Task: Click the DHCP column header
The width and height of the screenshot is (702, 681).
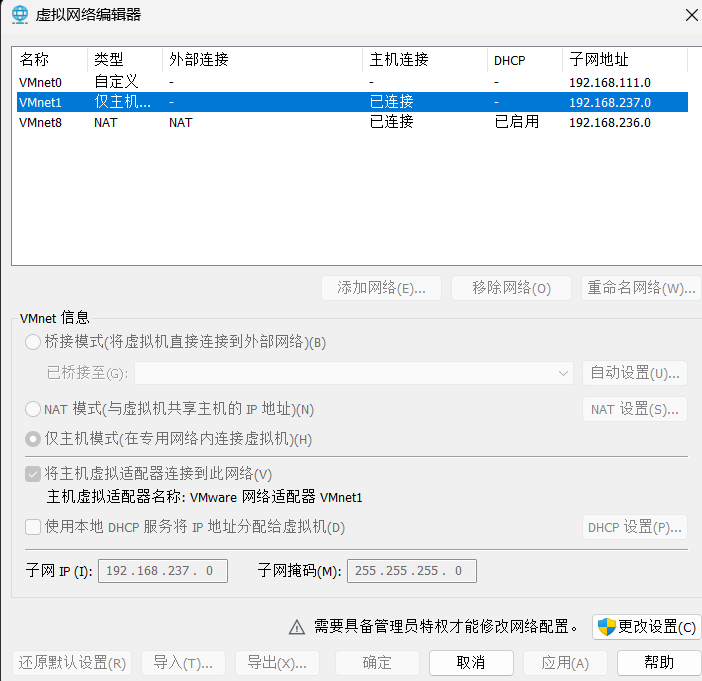Action: coord(525,60)
